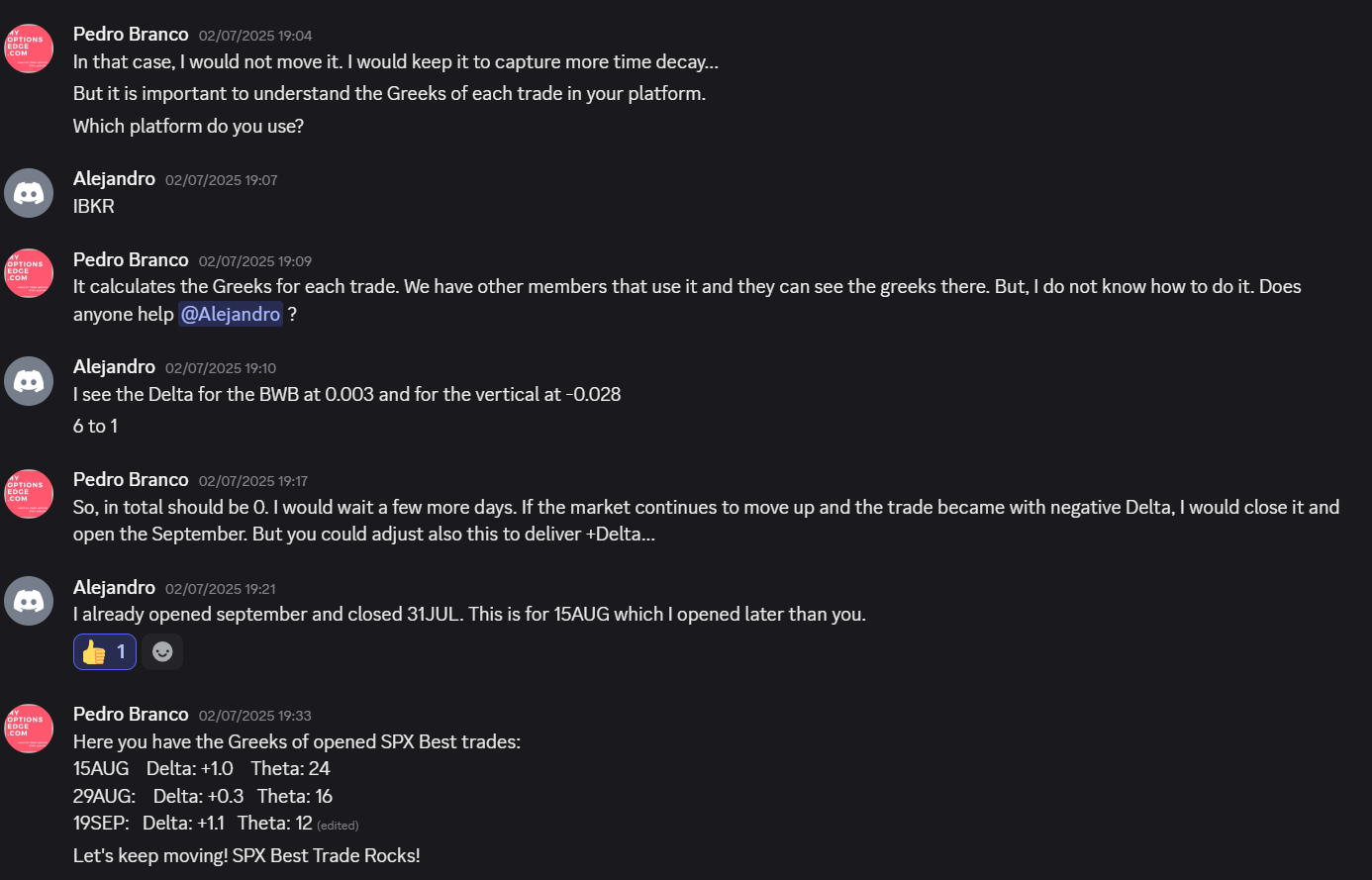Image resolution: width=1372 pixels, height=880 pixels.
Task: Click the Alejandro username above the IBKR message
Action: pos(114,179)
